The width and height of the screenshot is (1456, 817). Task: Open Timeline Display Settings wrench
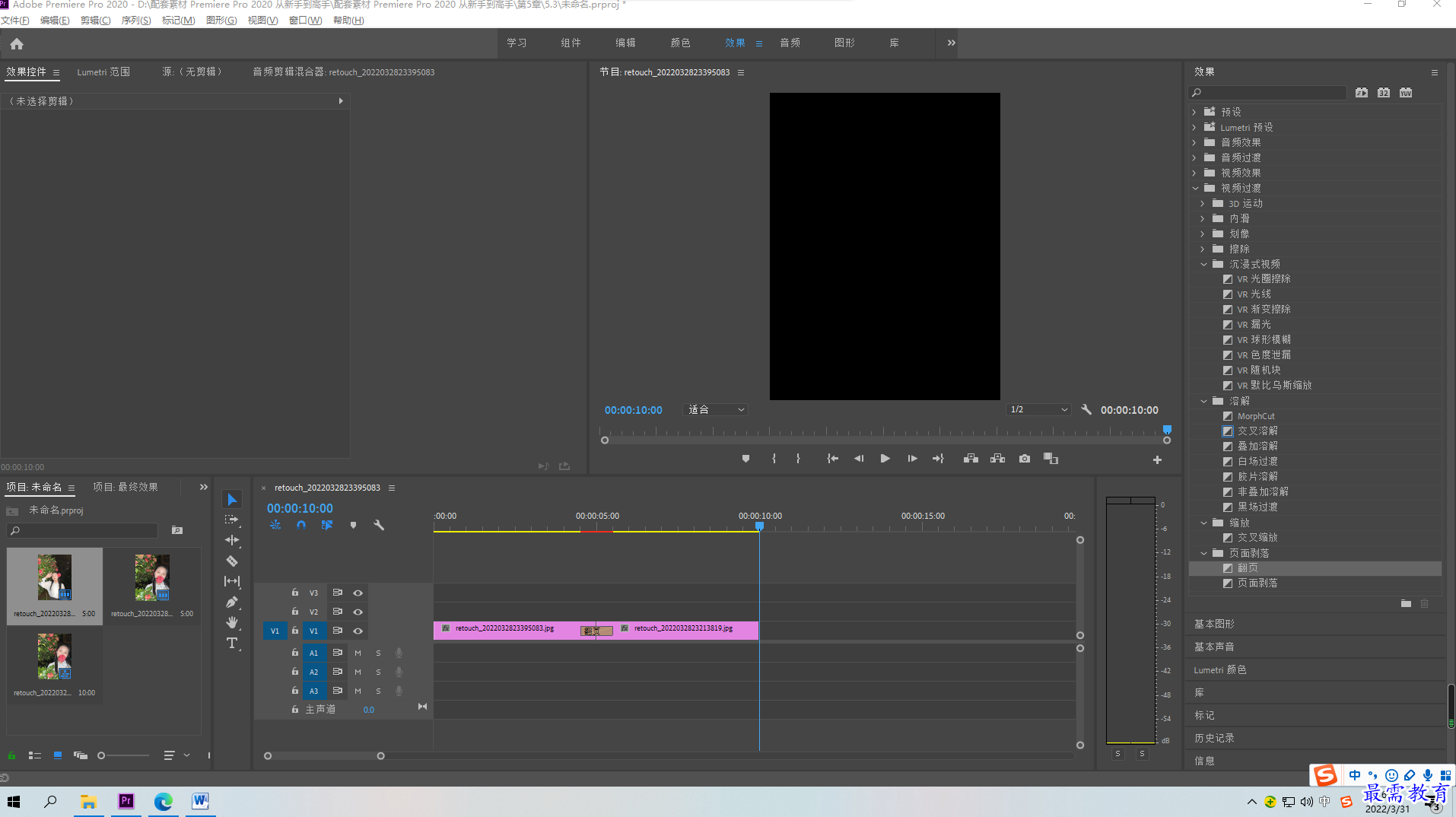[379, 526]
